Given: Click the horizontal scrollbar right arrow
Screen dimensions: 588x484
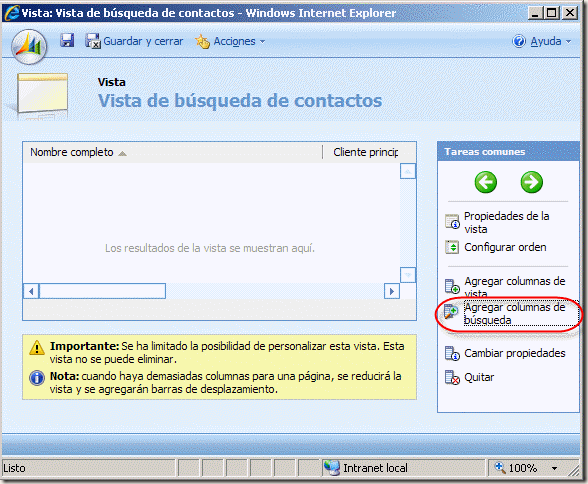Looking at the screenshot, I should [392, 291].
